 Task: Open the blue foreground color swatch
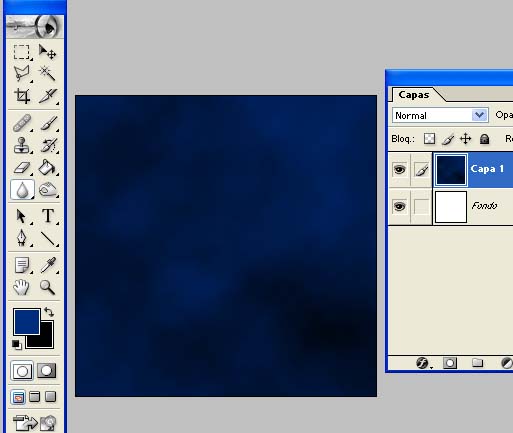coord(27,321)
